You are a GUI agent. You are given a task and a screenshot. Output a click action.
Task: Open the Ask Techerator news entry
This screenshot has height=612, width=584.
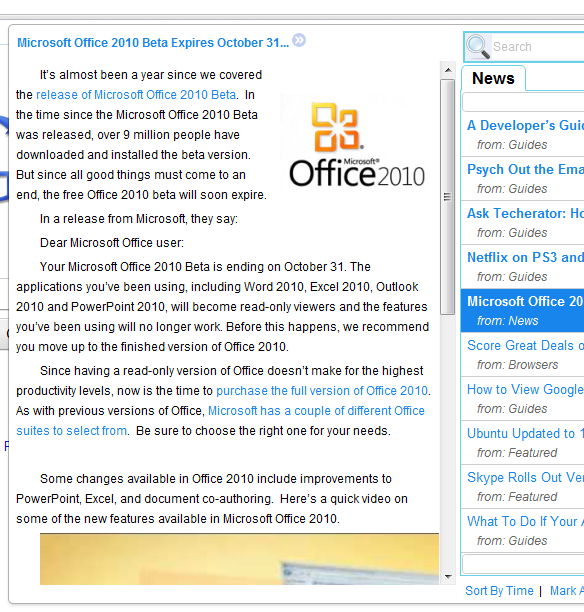coord(523,223)
